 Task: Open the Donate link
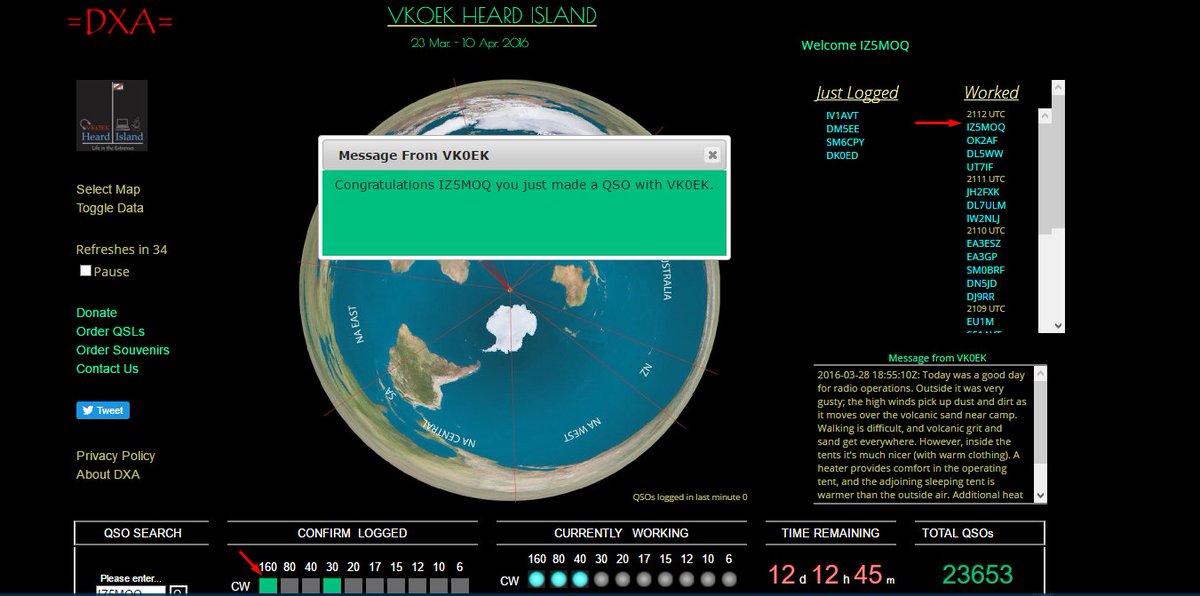coord(97,312)
